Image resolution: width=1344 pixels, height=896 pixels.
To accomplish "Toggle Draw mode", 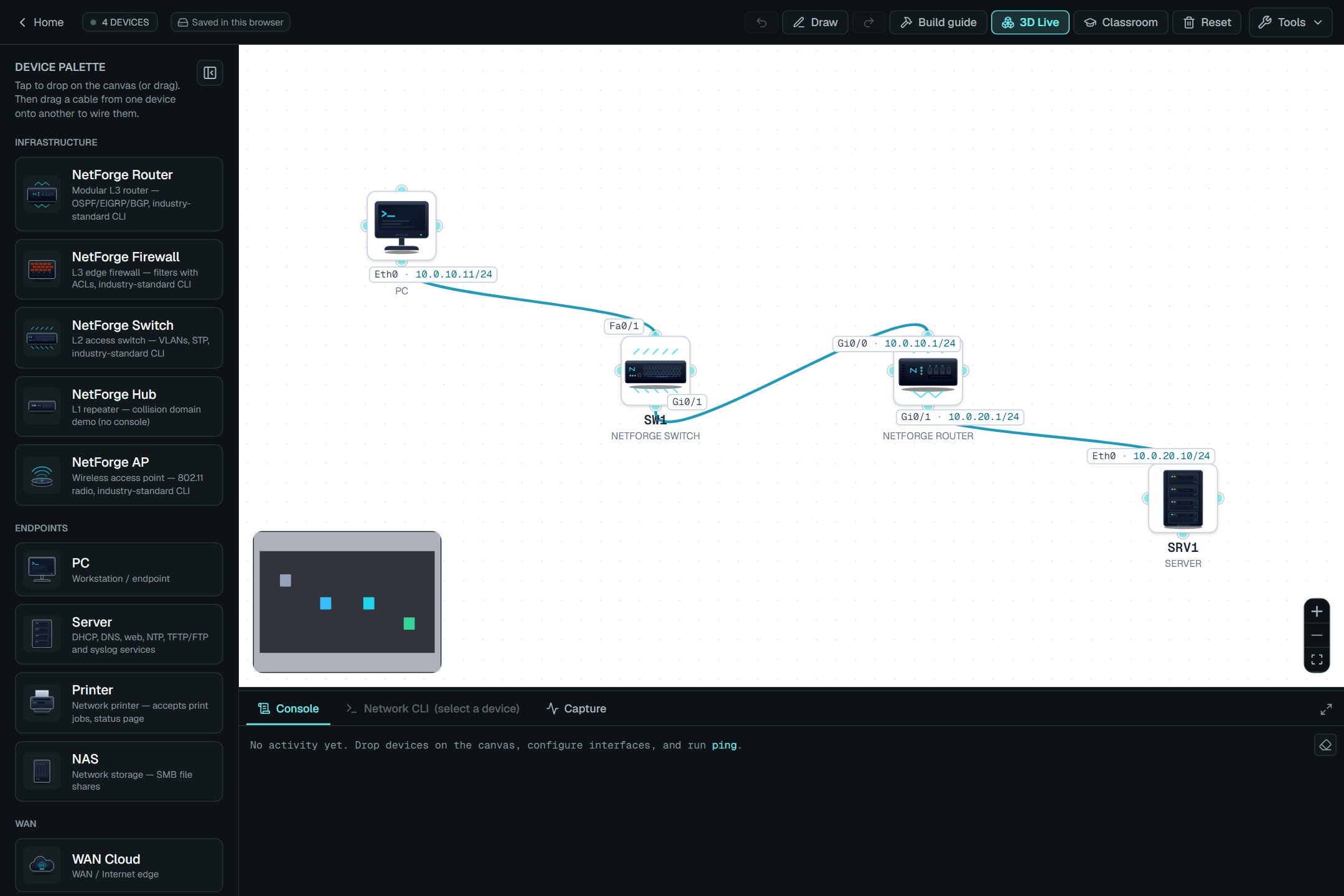I will [814, 22].
